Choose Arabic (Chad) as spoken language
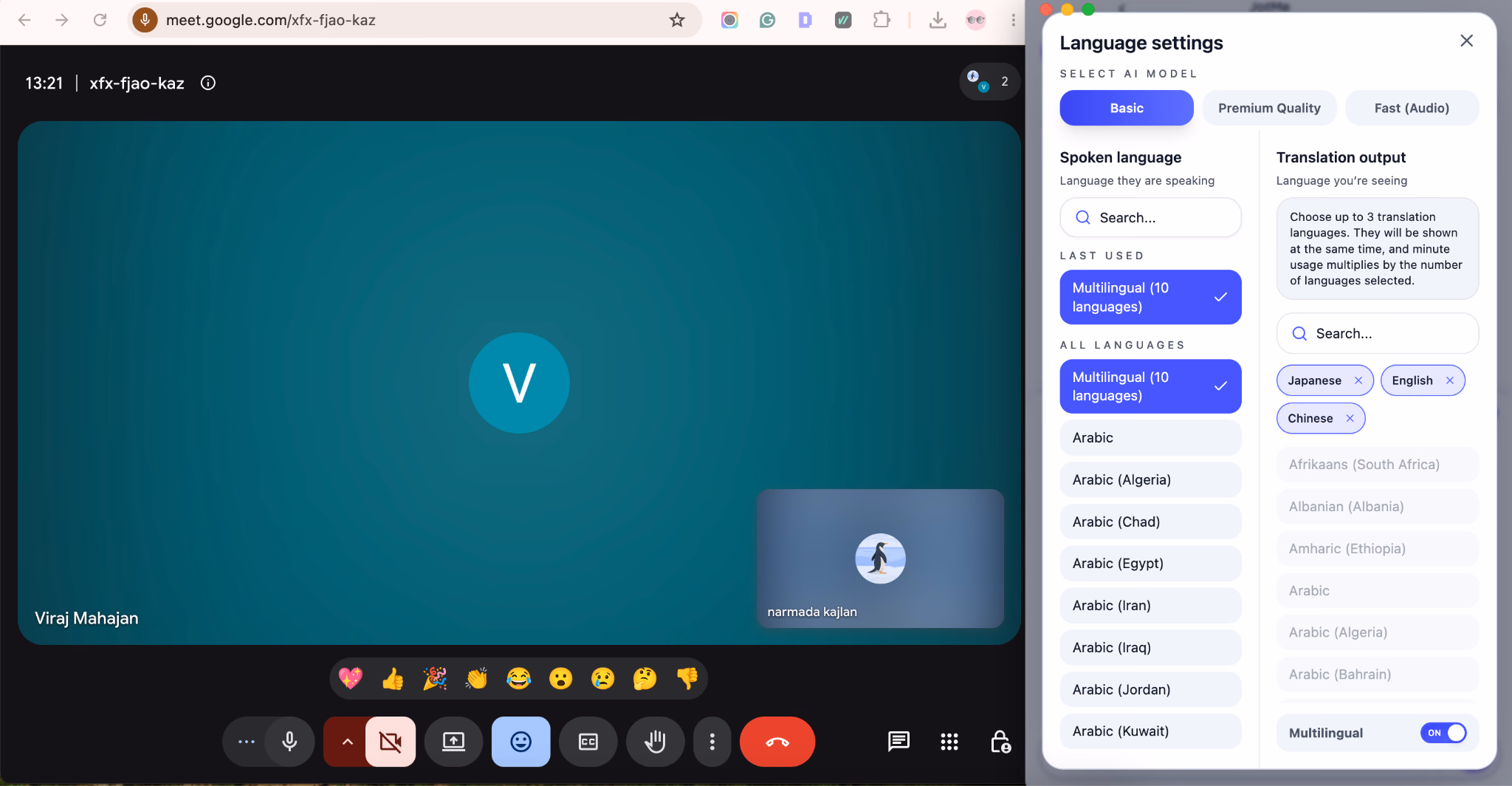Screen dimensions: 1512x786 click(1150, 522)
